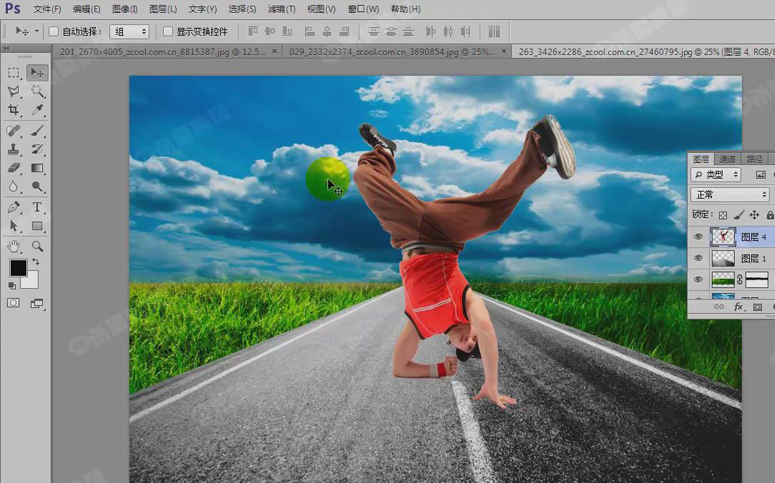The image size is (775, 483).
Task: Select the Rectangular Marquee tool
Action: pos(14,73)
